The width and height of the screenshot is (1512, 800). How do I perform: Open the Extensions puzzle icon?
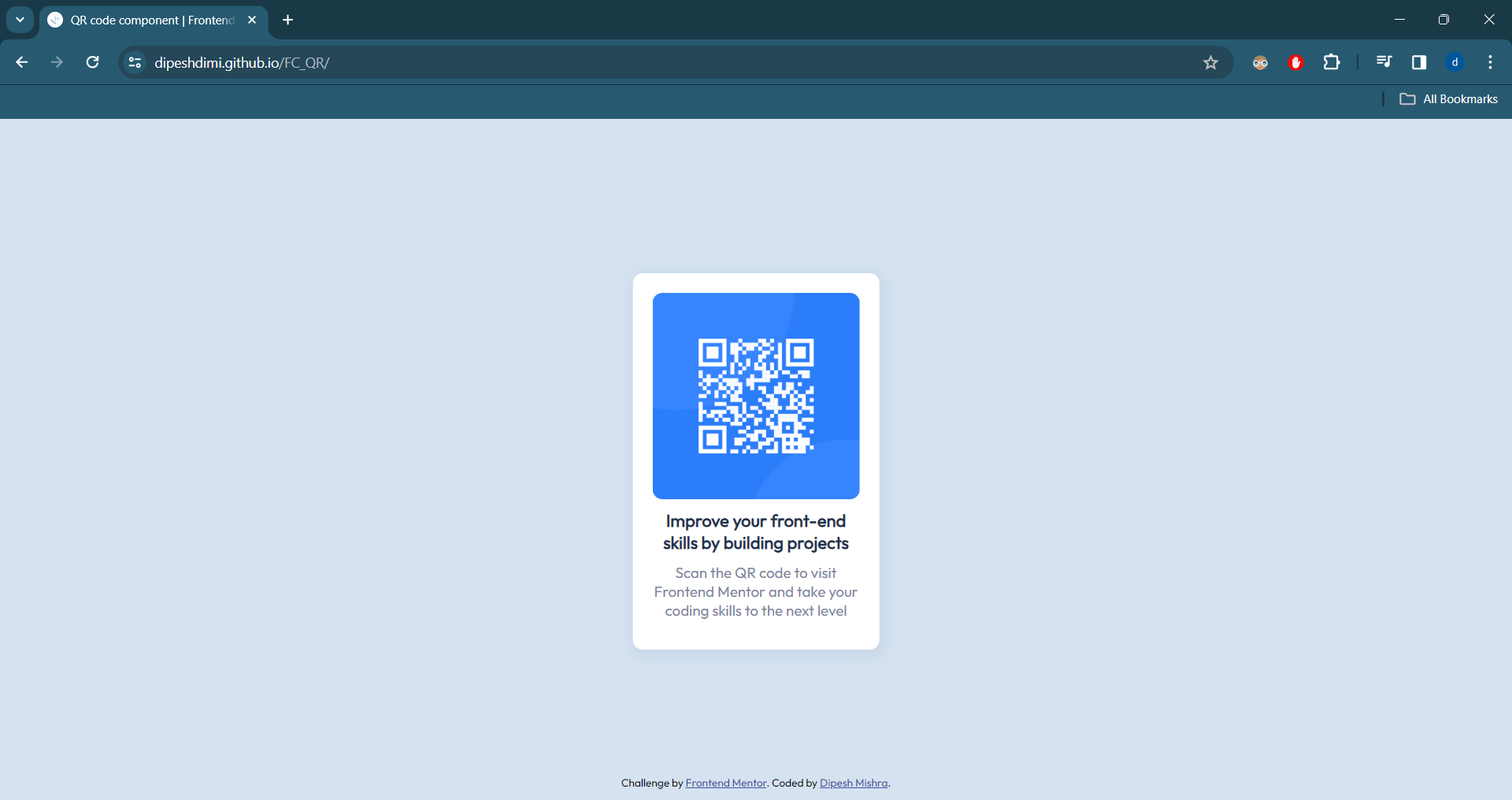1332,62
